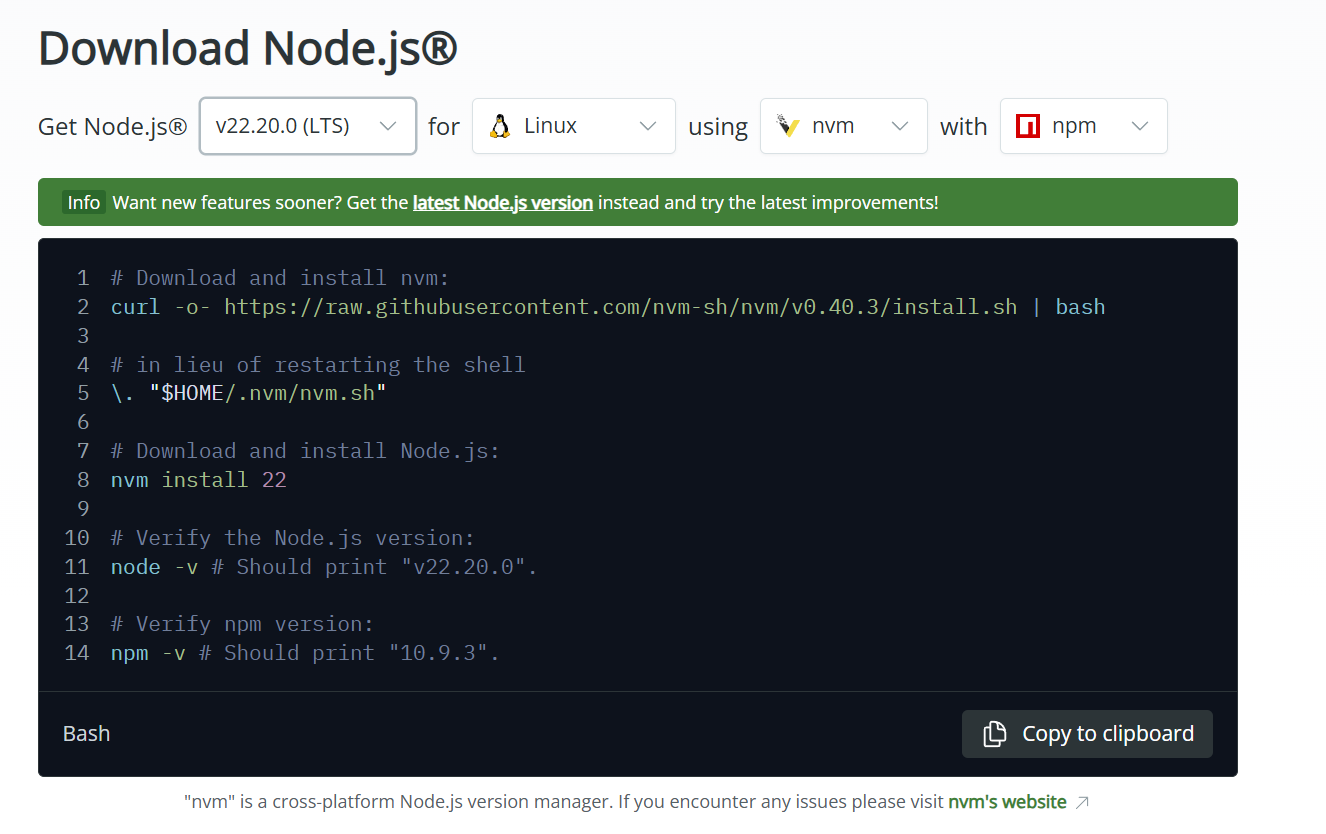
Task: Click the '# in lieu of restarting the shell' comment
Action: pyautogui.click(x=318, y=365)
